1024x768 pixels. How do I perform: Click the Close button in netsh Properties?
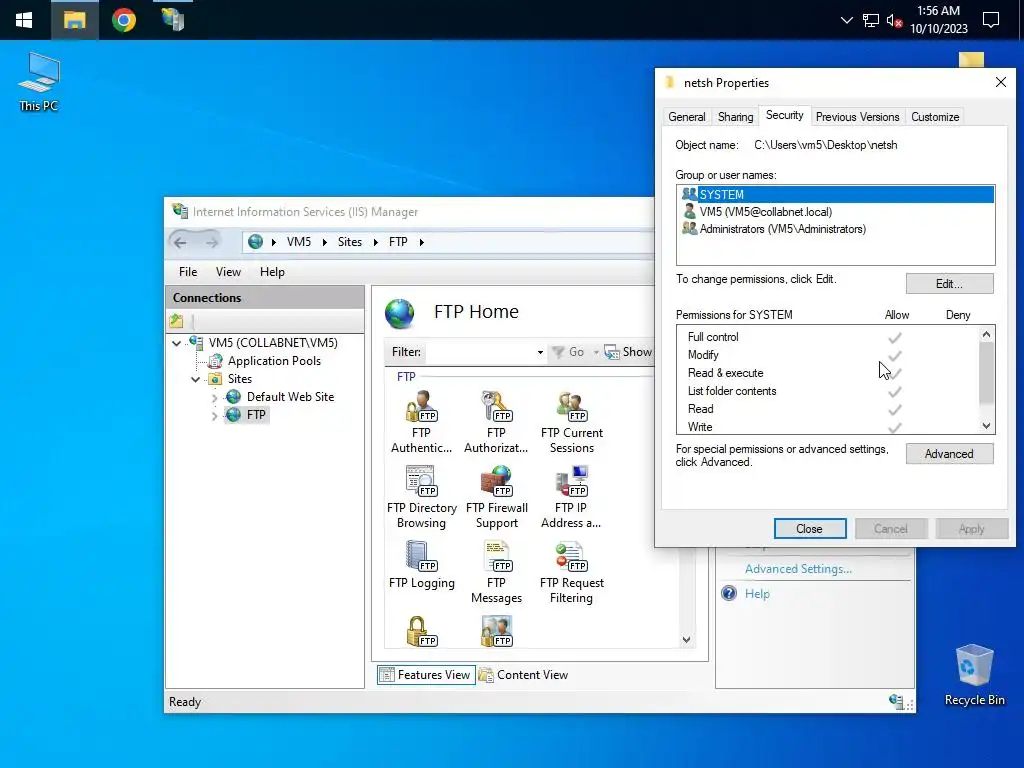click(810, 529)
